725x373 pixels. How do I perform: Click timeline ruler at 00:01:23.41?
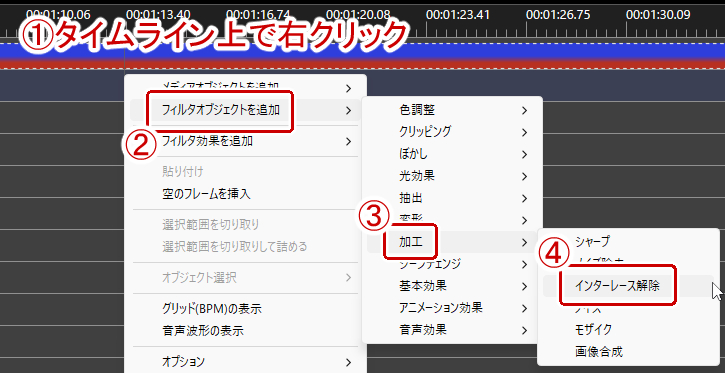[458, 14]
